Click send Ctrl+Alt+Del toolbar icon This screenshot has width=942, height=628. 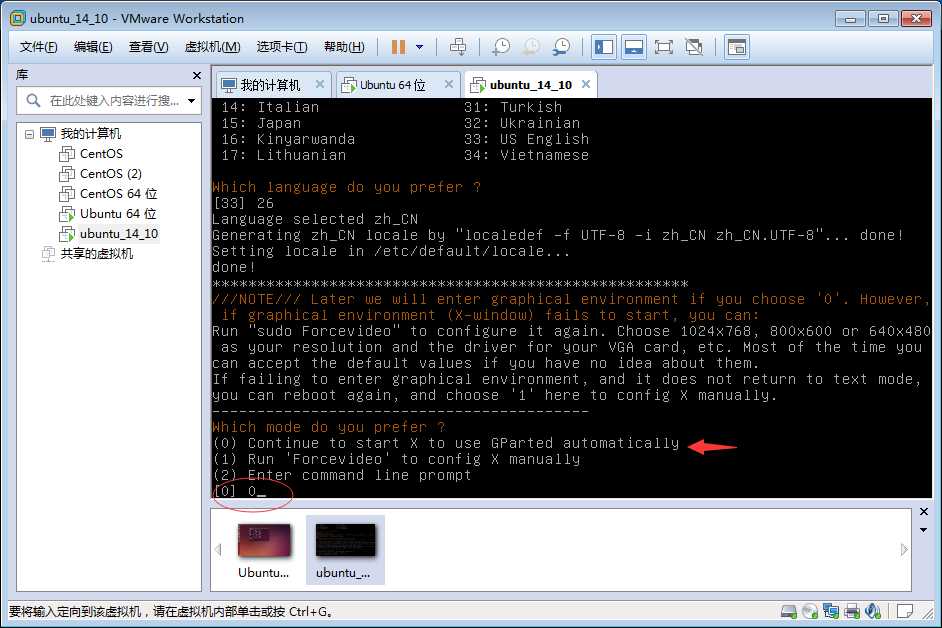click(x=458, y=47)
